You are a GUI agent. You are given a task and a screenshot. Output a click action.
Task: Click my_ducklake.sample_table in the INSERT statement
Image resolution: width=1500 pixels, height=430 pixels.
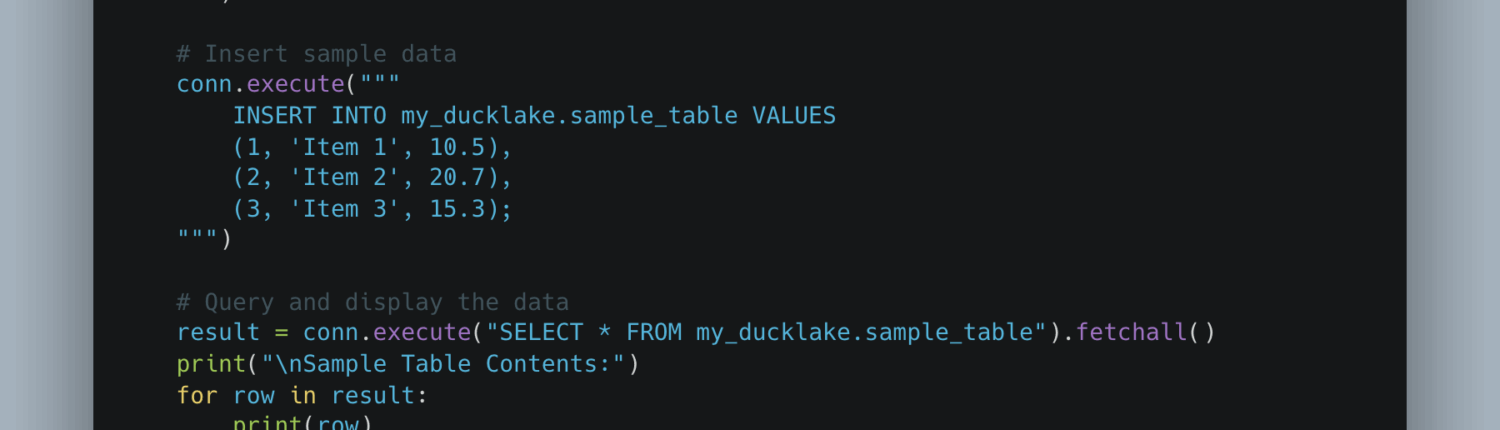point(569,116)
